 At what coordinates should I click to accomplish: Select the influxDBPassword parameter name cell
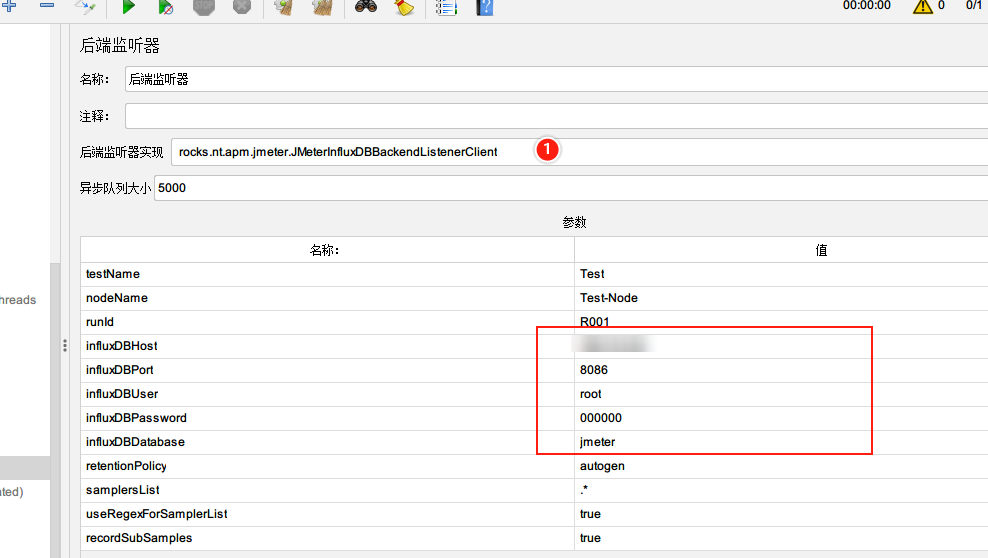click(327, 418)
